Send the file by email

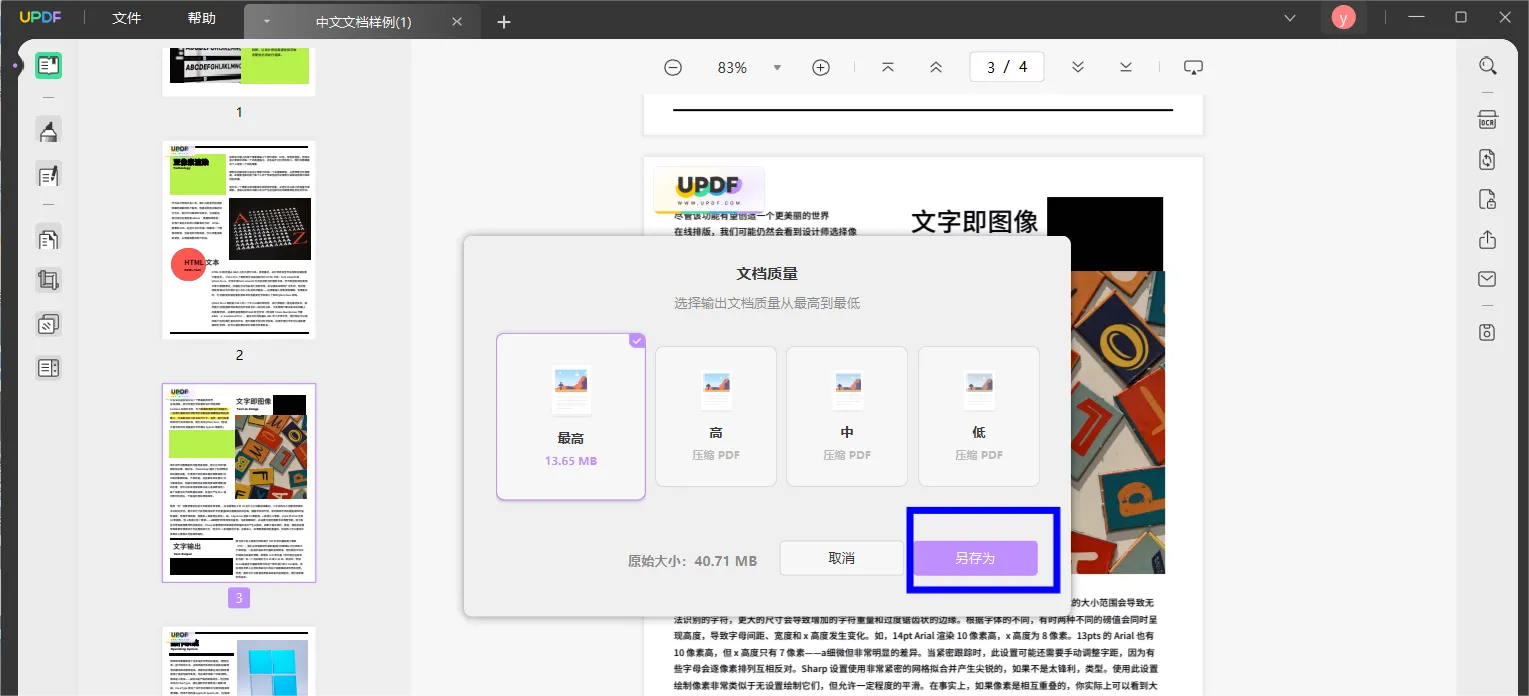(x=1488, y=279)
